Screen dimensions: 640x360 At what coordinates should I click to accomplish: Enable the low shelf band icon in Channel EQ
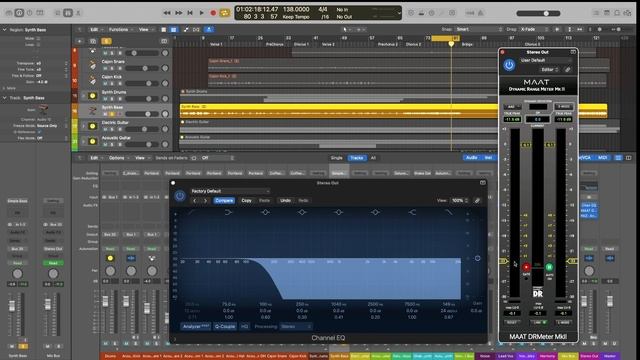(x=229, y=212)
